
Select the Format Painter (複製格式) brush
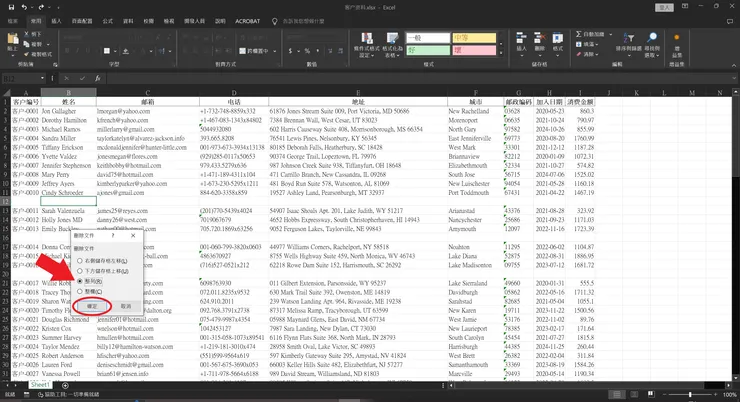[x=26, y=54]
